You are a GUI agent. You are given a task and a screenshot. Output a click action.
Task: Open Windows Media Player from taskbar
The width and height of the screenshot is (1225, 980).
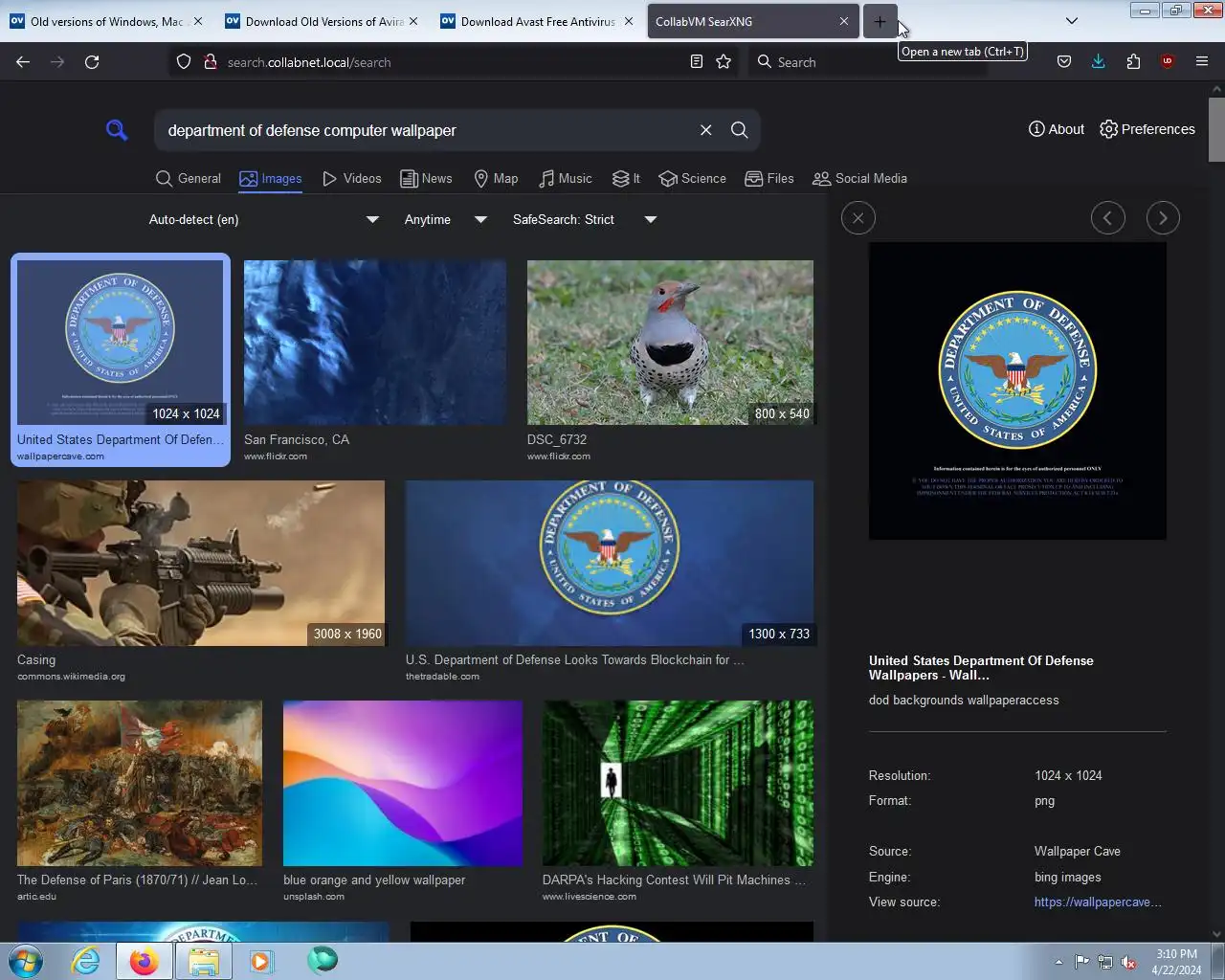click(x=261, y=961)
